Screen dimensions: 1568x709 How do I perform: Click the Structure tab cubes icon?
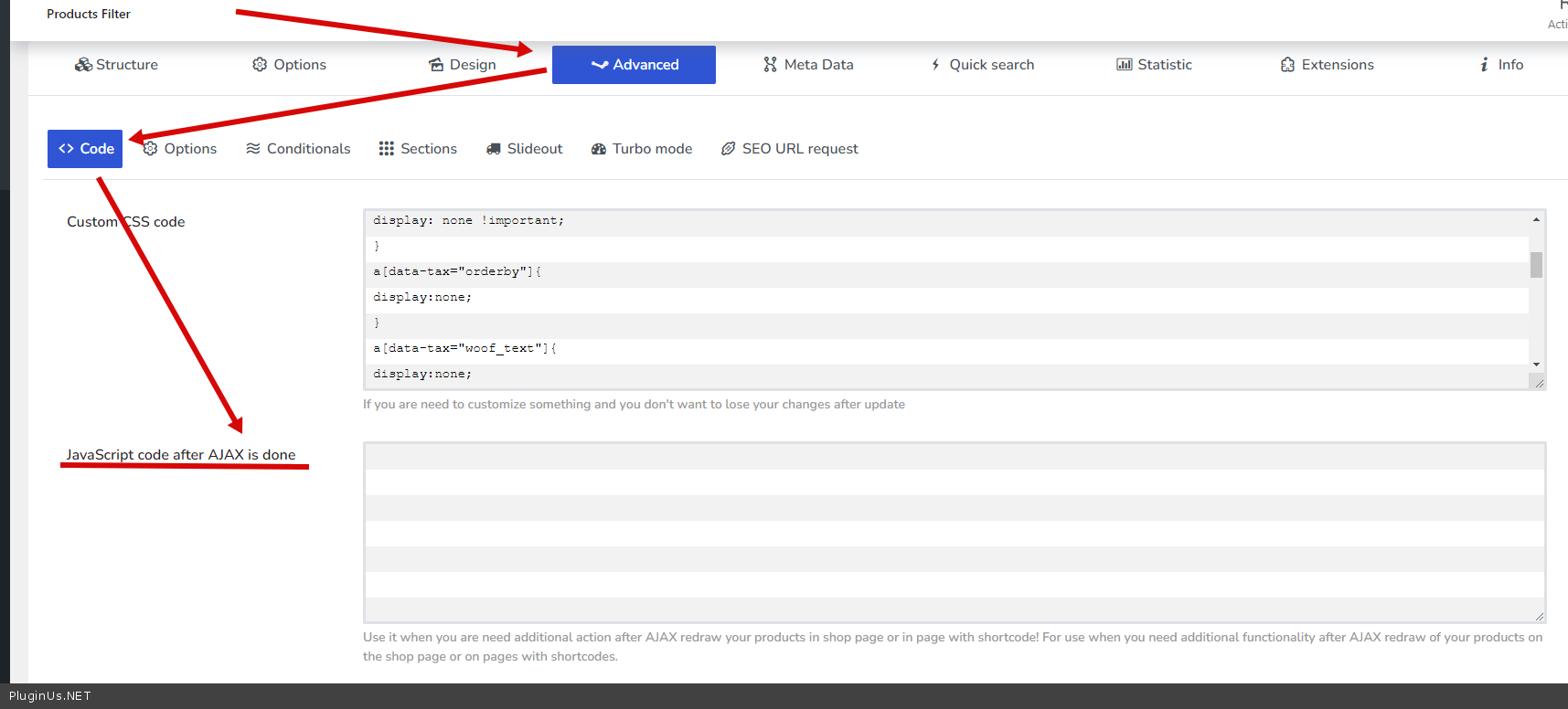coord(83,65)
